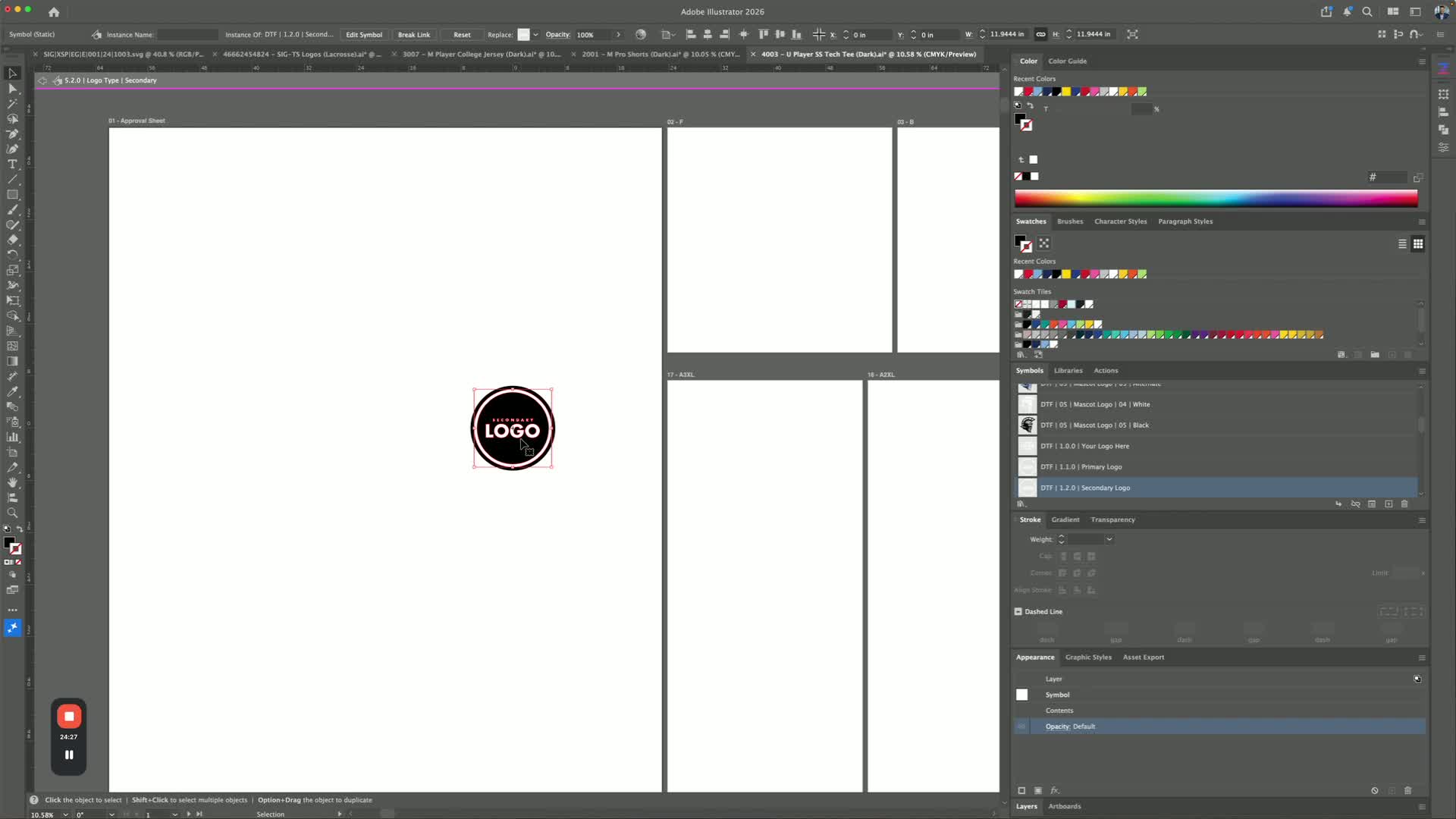Open the Transparency tab
The width and height of the screenshot is (1456, 819).
[1112, 520]
